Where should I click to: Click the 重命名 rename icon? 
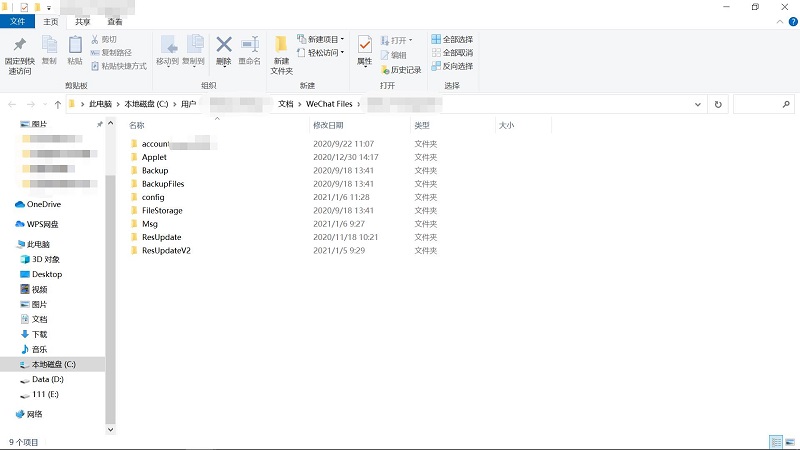(x=250, y=45)
